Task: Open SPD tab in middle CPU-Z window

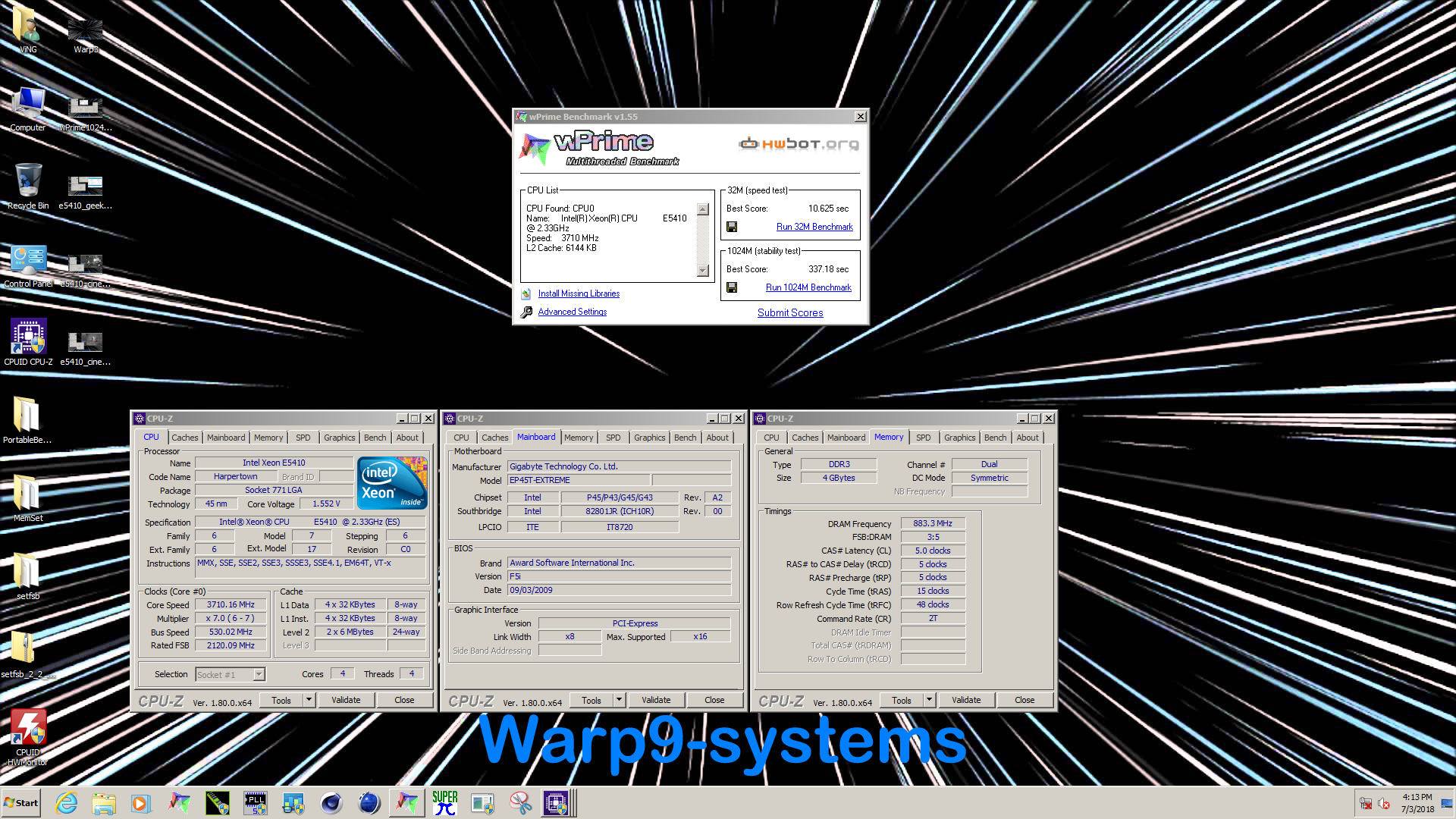Action: tap(613, 438)
